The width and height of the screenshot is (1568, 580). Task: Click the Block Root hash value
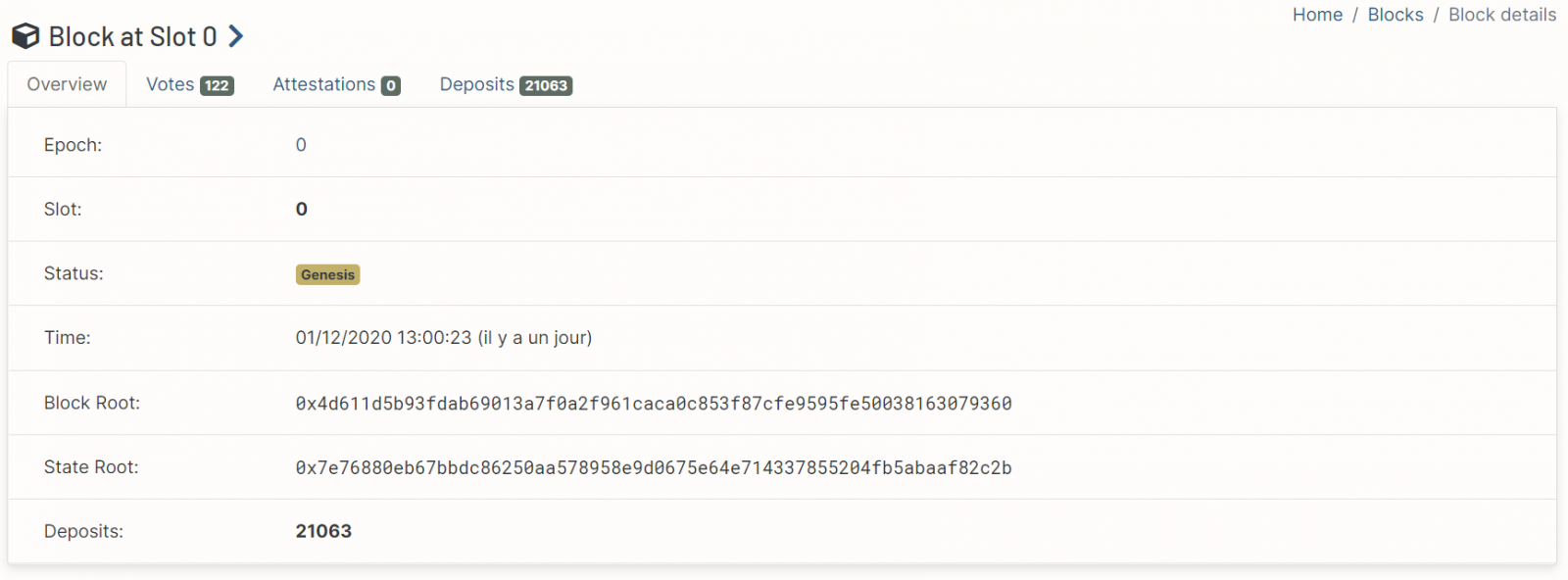[654, 404]
